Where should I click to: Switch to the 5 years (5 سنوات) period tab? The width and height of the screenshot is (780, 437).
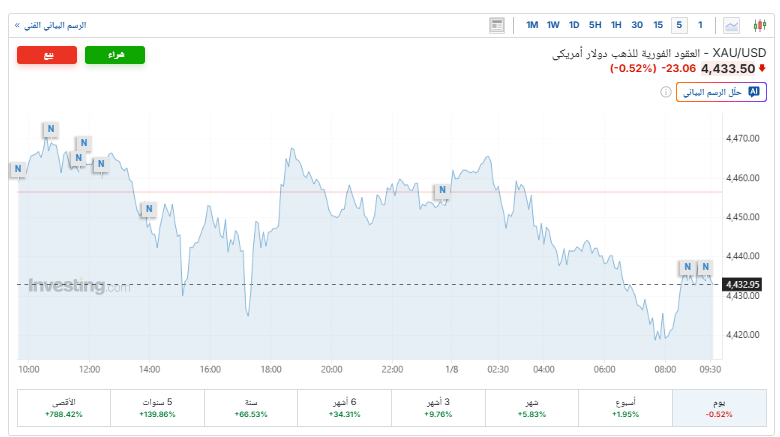tap(157, 408)
